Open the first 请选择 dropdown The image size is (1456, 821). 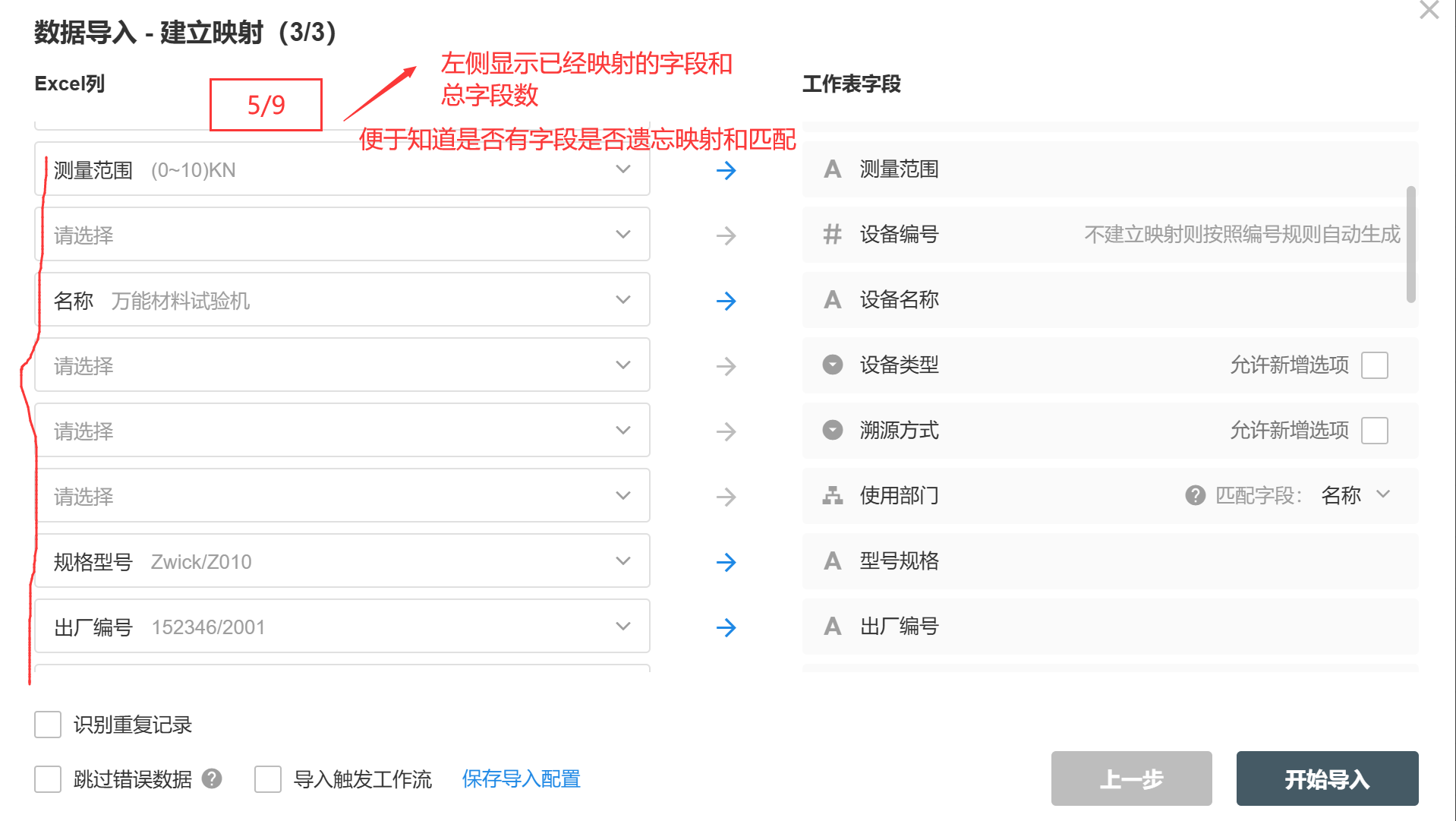coord(622,235)
